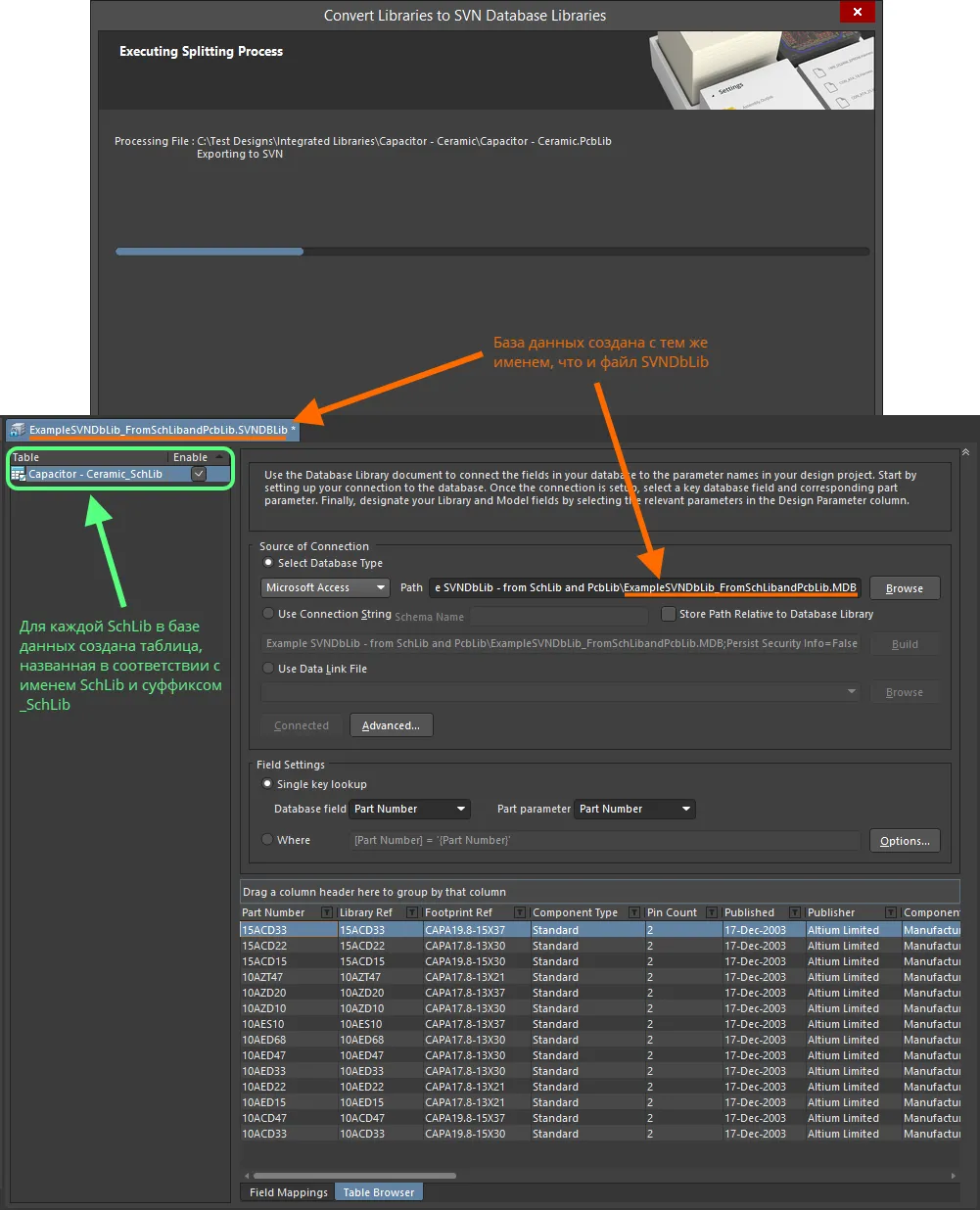Click the conversion progress bar
Viewport: 980px width, 1210px height.
pyautogui.click(x=492, y=252)
